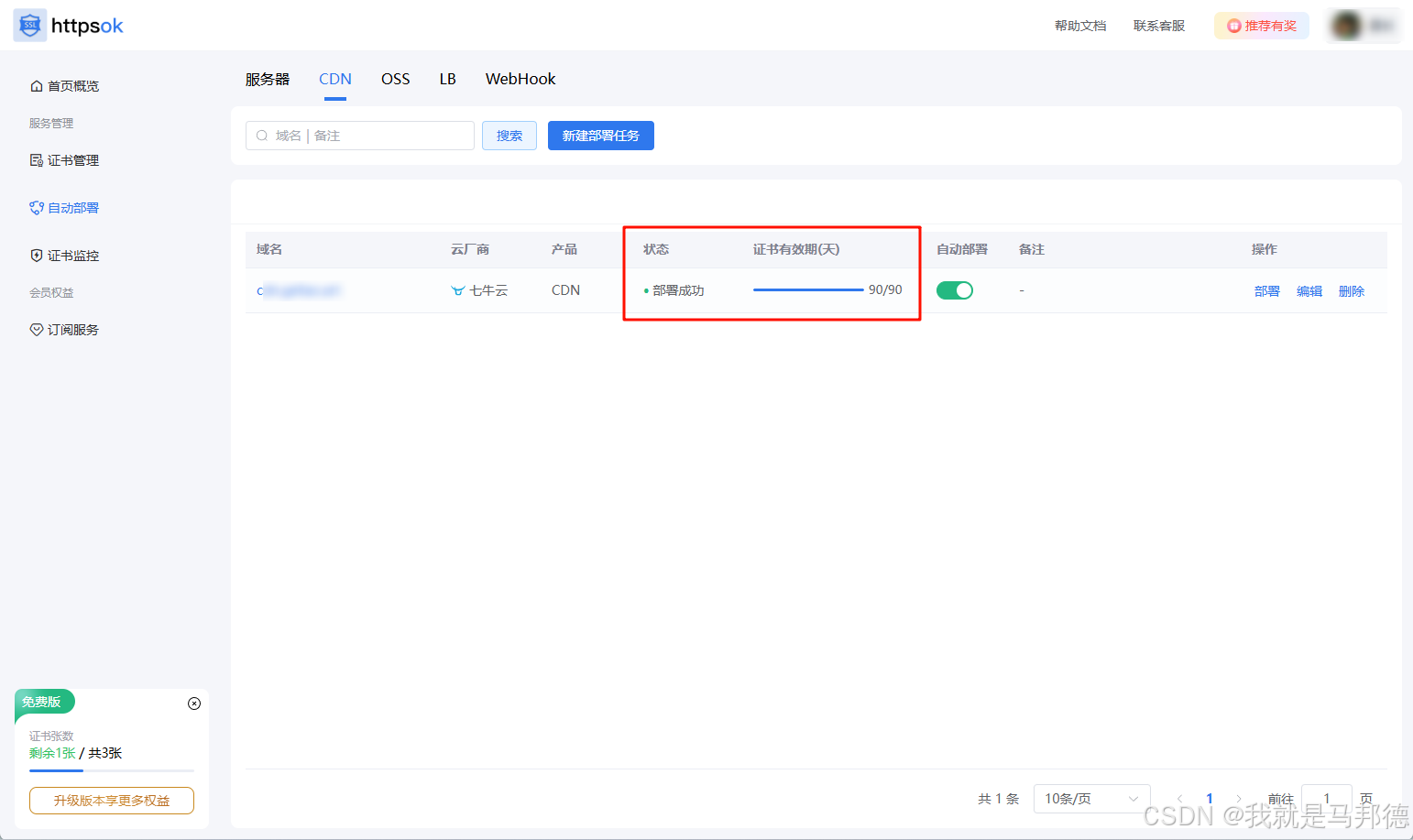
Task: Dismiss the 免费版 panel with the × button
Action: pyautogui.click(x=193, y=703)
